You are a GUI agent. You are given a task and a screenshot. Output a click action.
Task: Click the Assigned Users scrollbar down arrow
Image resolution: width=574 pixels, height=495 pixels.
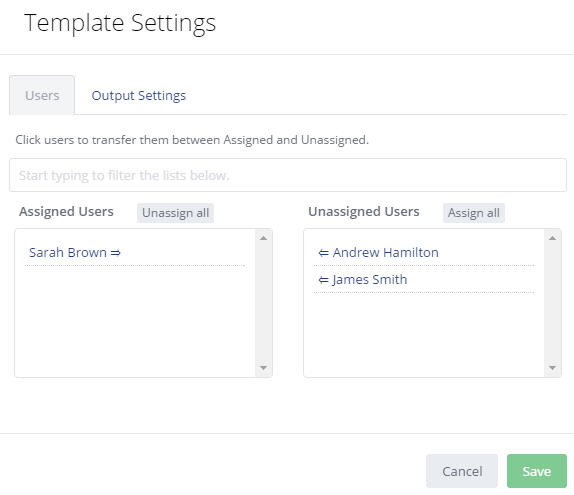tap(263, 368)
